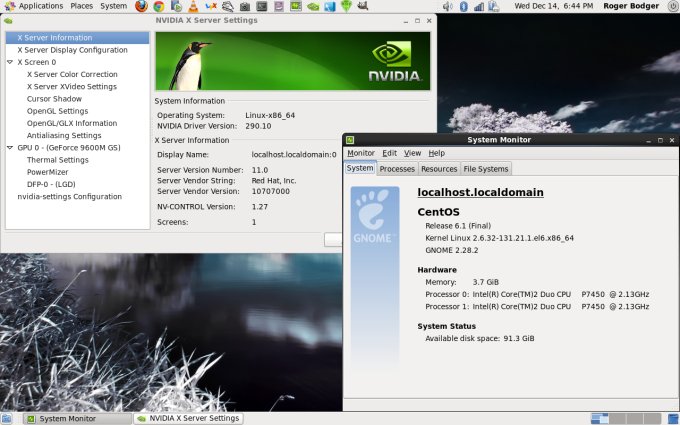Open the media player launcher with play arrow
The height and width of the screenshot is (425, 680).
(x=176, y=6)
